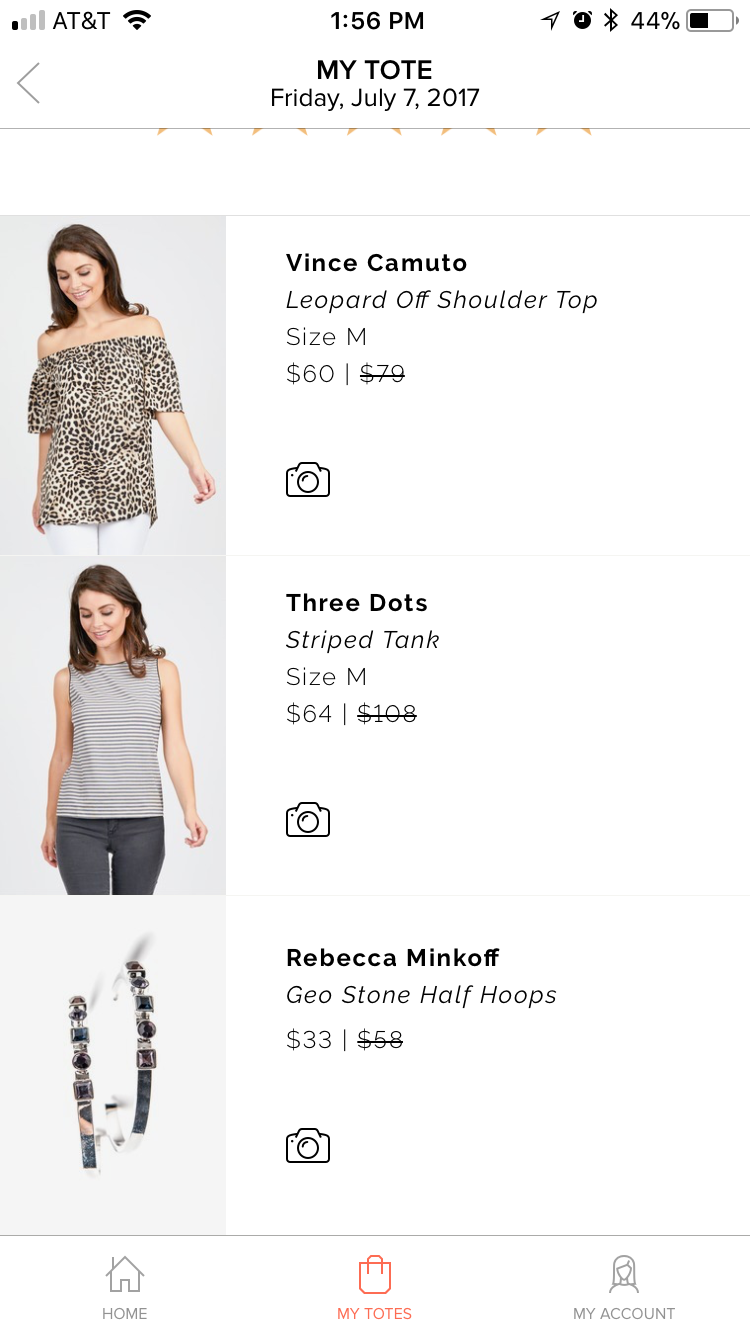Tap the Geo Stone Half Hoops item name

tap(421, 996)
